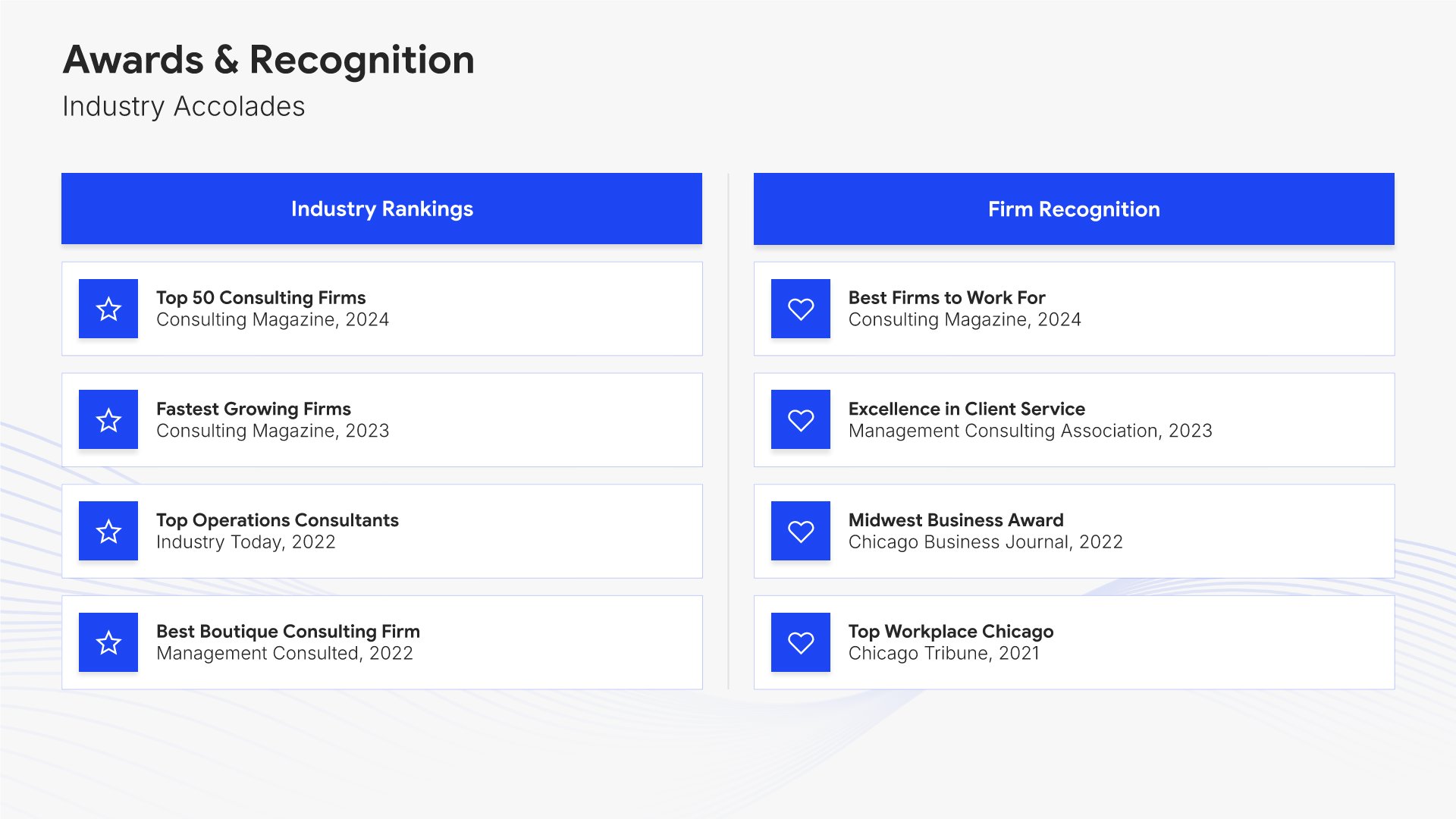Select heart icon next to Top Workplace Chicago

pyautogui.click(x=801, y=642)
